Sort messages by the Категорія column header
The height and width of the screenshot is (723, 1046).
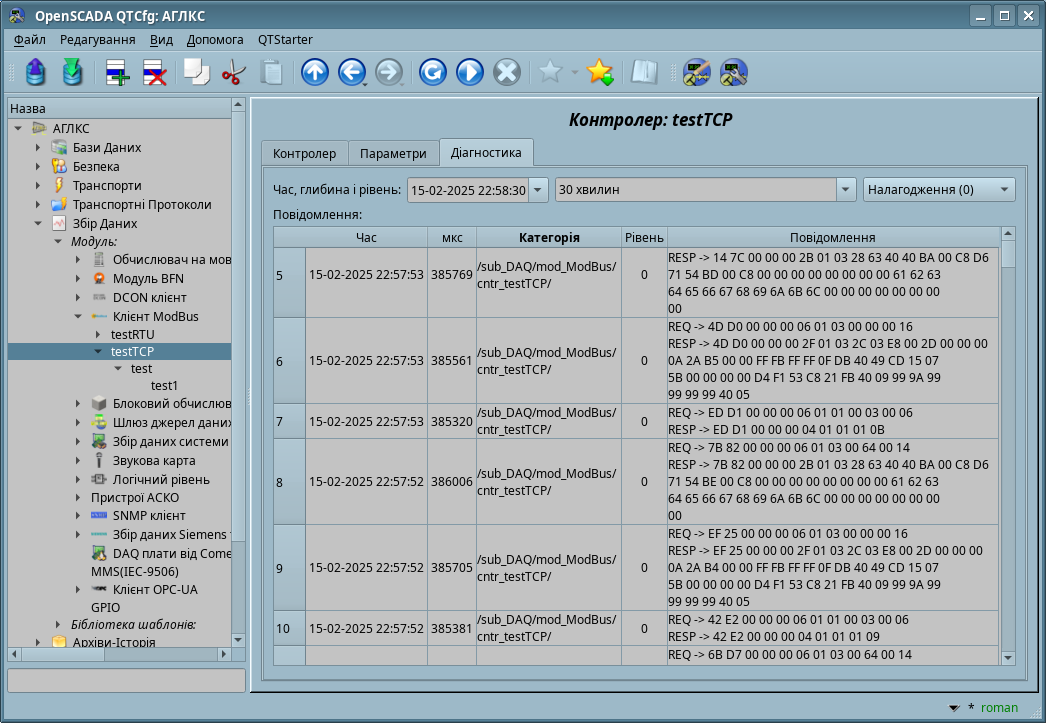[x=548, y=237]
